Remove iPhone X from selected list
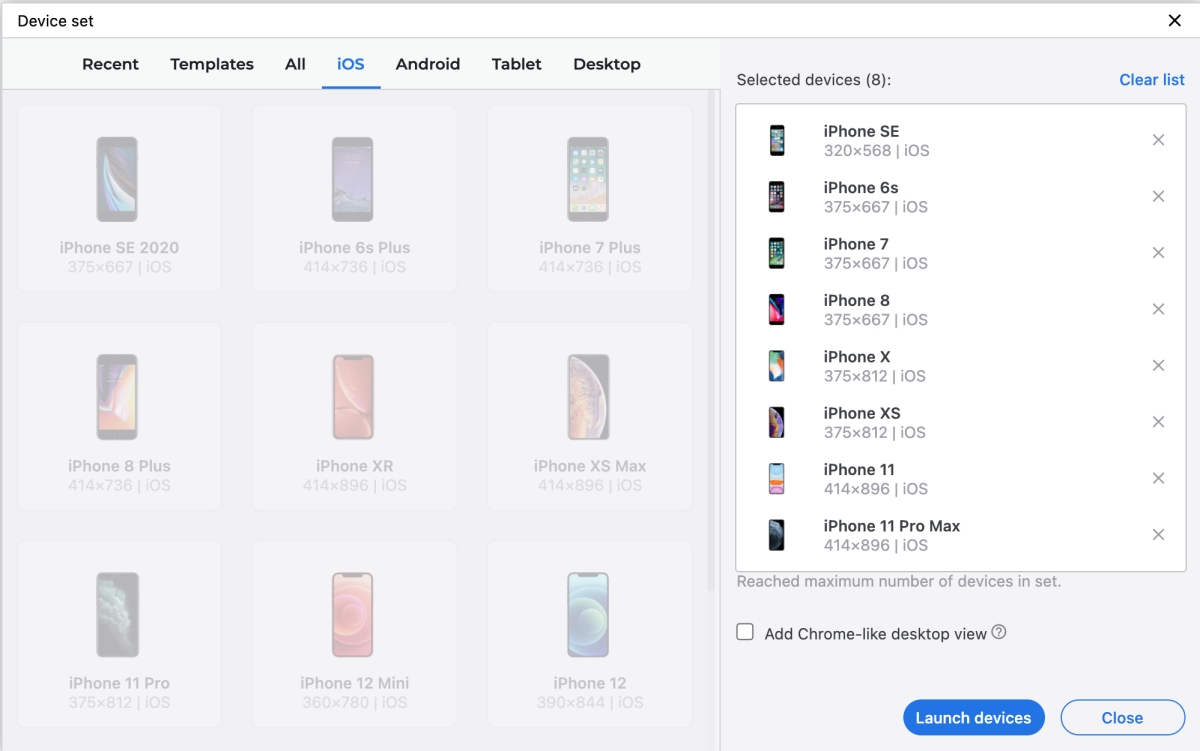 pyautogui.click(x=1158, y=366)
